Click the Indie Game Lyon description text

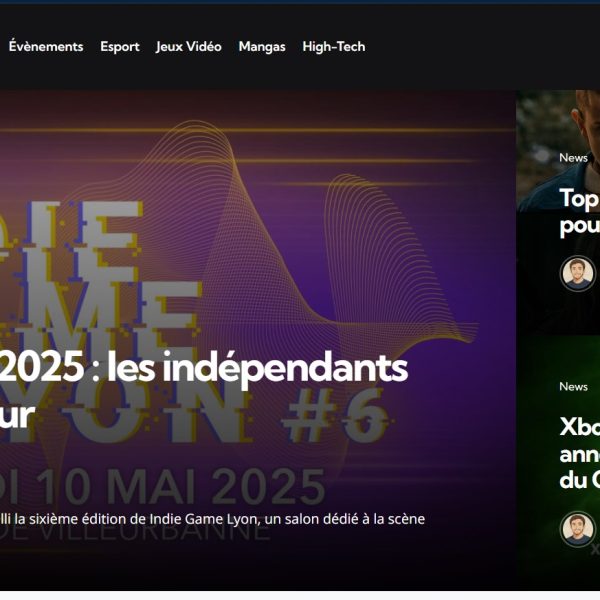(212, 519)
